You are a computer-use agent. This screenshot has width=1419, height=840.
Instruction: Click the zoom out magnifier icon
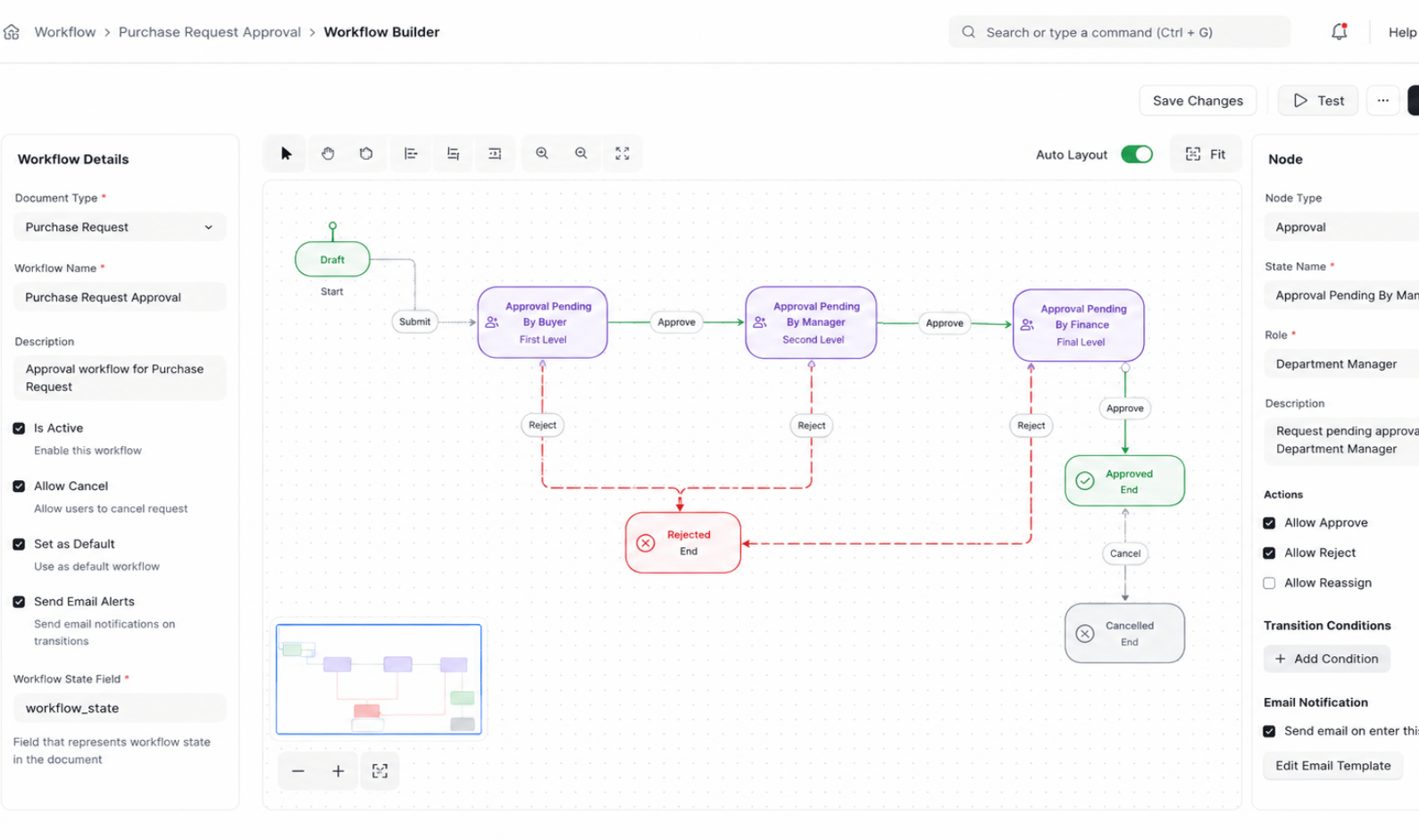[x=581, y=154]
